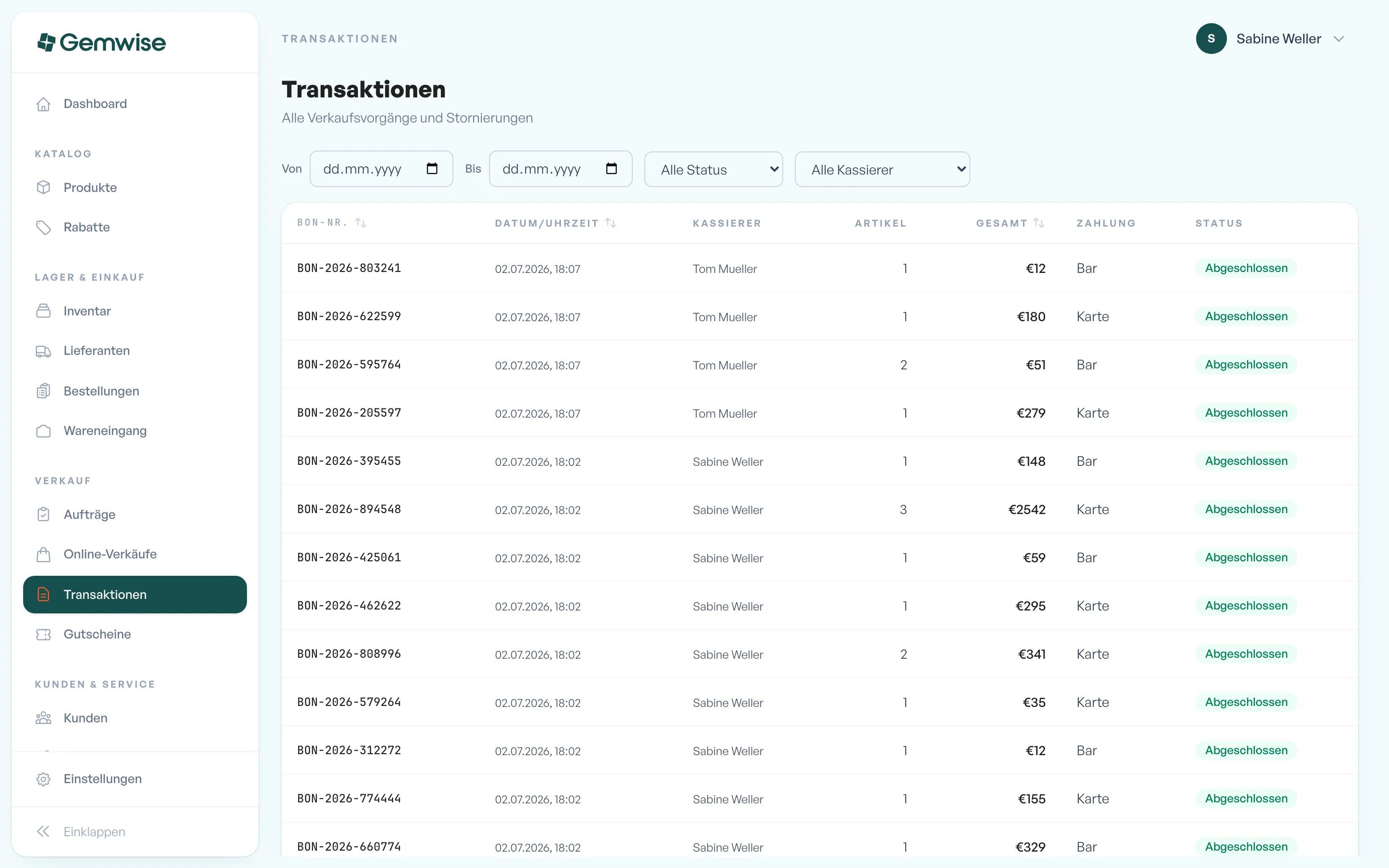Viewport: 1389px width, 868px height.
Task: Click the Von date input field
Action: coord(381,169)
